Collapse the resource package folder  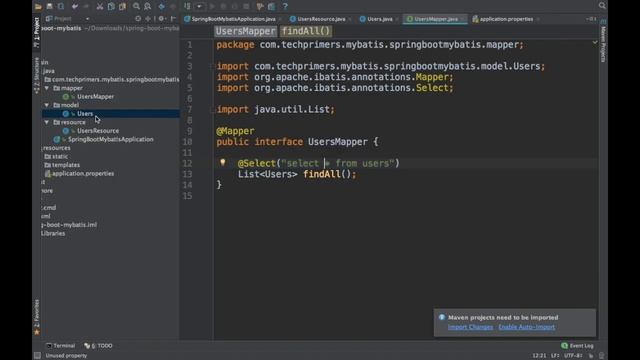pos(47,122)
